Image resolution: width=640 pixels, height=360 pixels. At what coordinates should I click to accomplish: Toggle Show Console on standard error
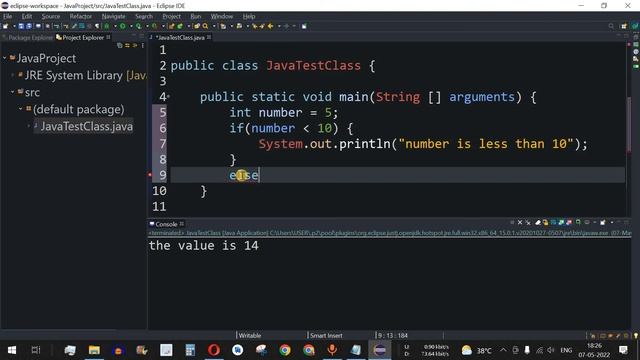click(x=569, y=222)
